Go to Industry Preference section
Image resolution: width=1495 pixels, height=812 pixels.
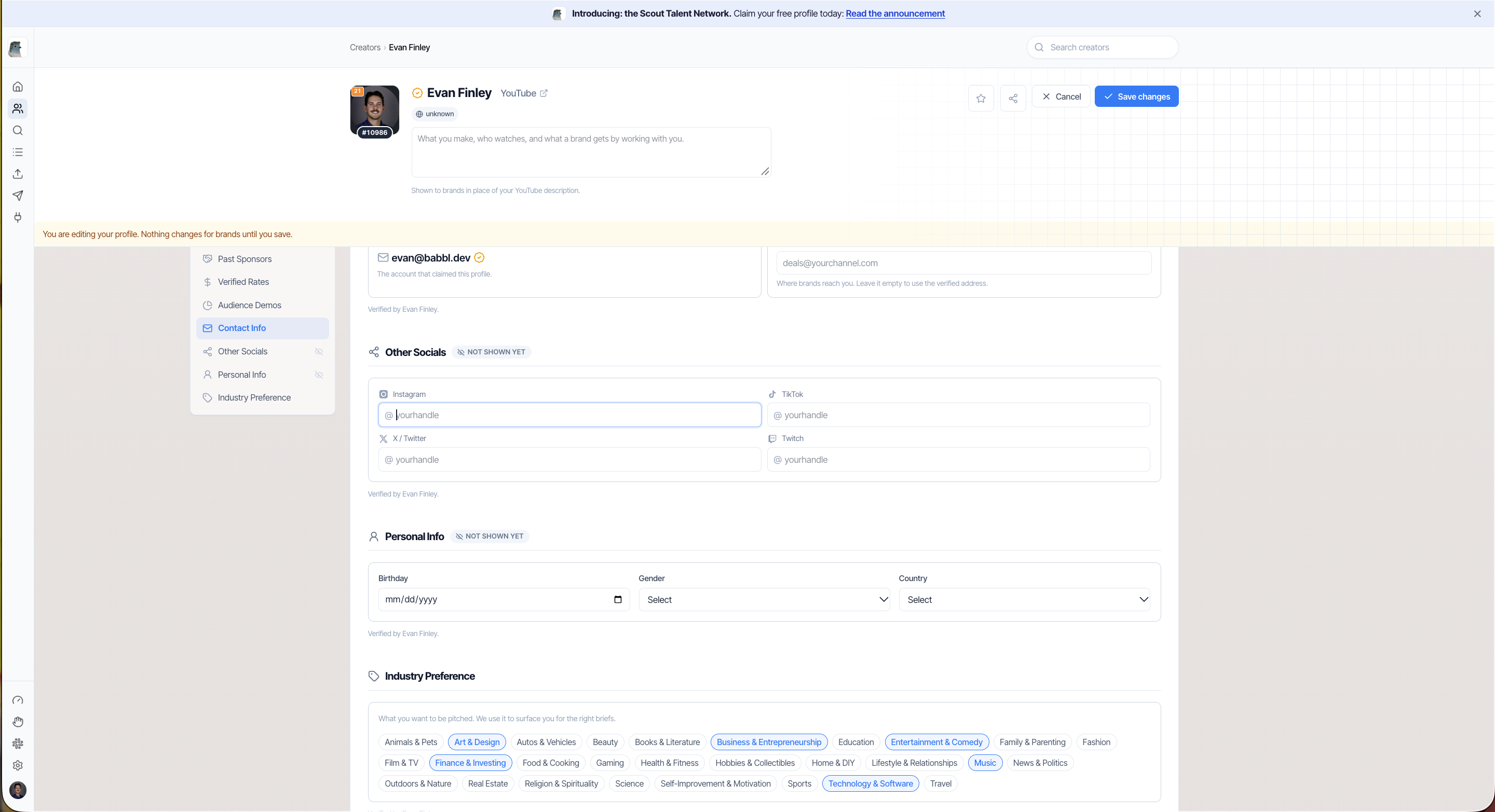[x=262, y=397]
